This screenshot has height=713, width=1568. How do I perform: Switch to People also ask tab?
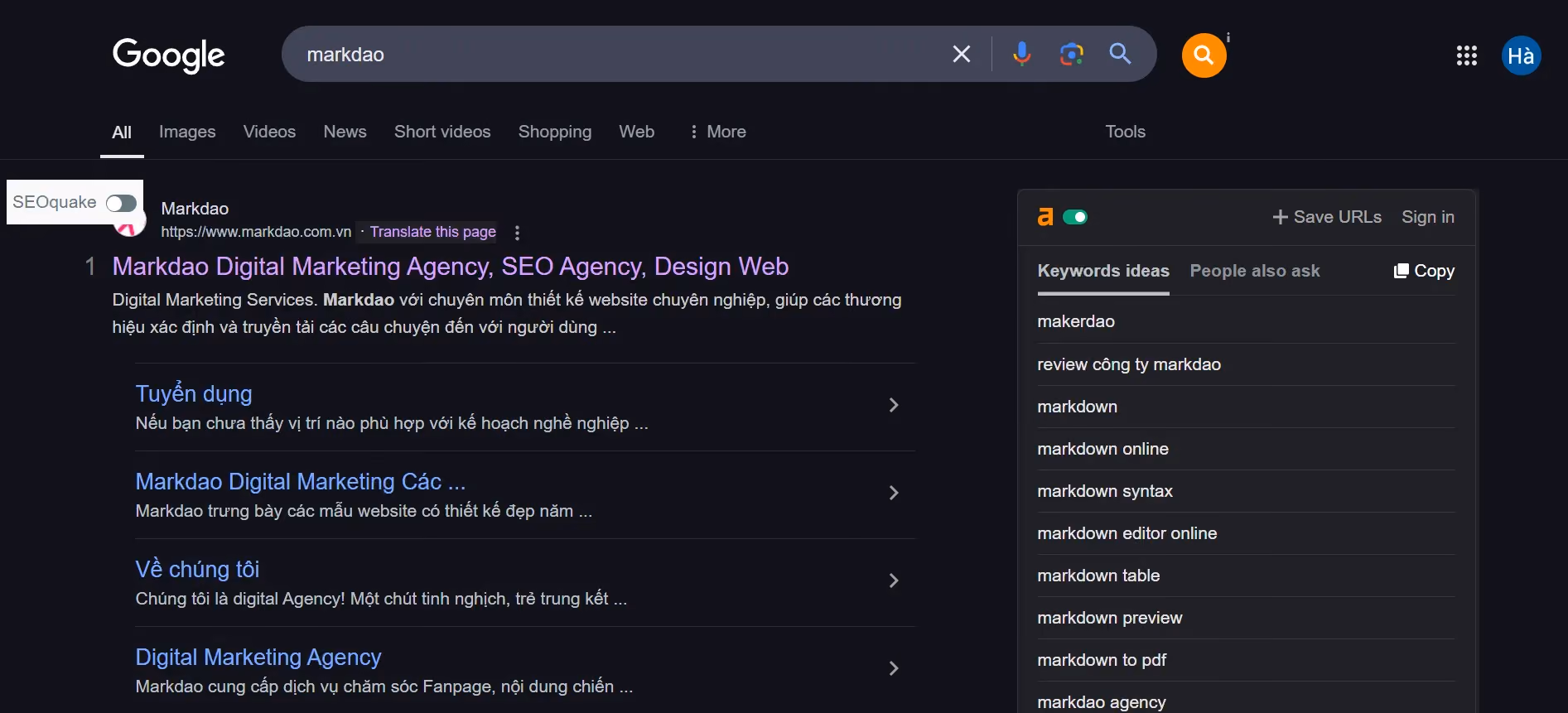[1255, 271]
